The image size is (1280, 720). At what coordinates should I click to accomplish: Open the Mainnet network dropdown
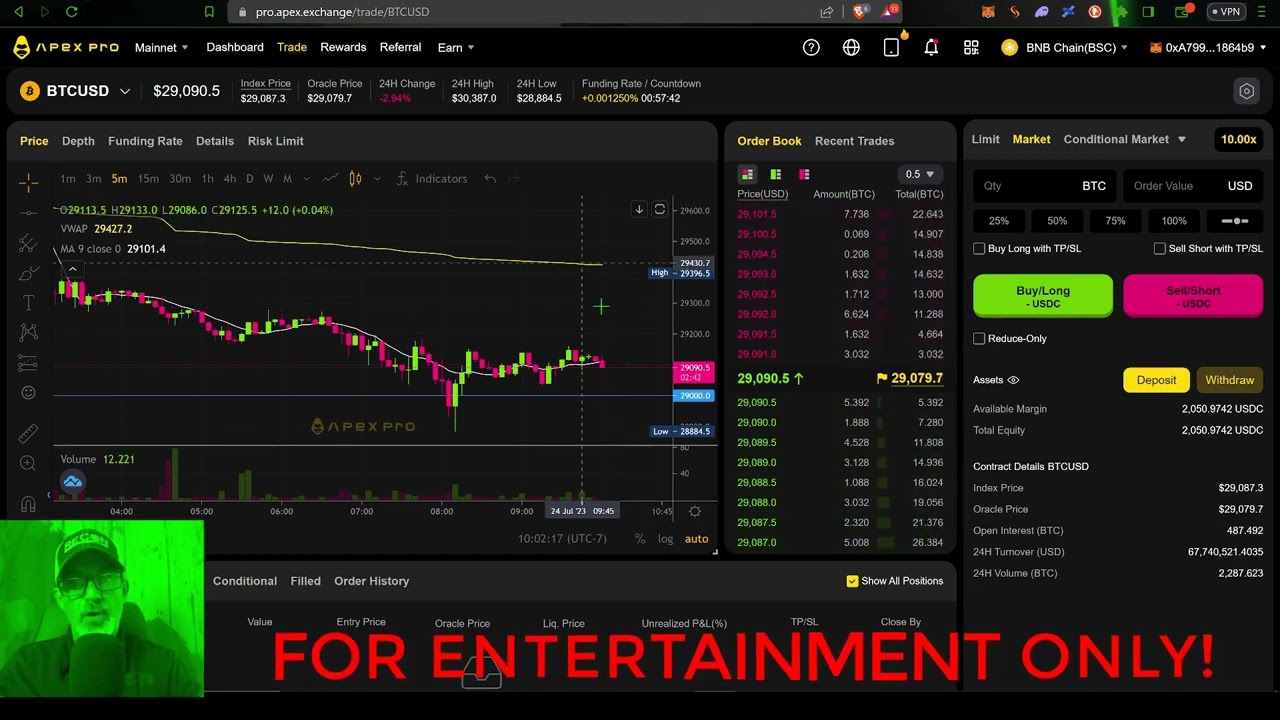[162, 47]
